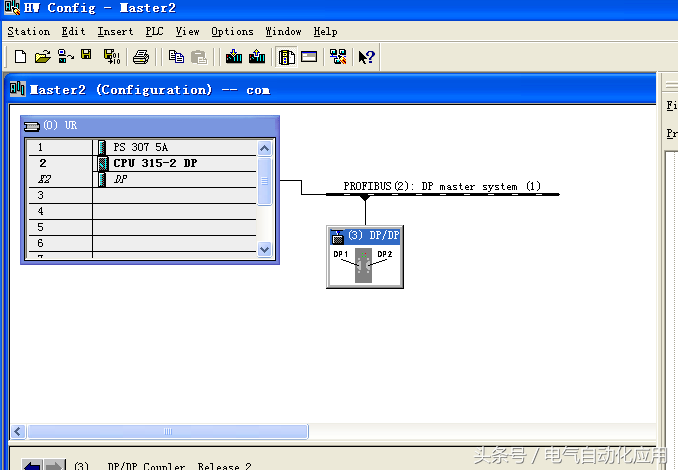Select the CPU 315-2 DP rack row

click(154, 163)
